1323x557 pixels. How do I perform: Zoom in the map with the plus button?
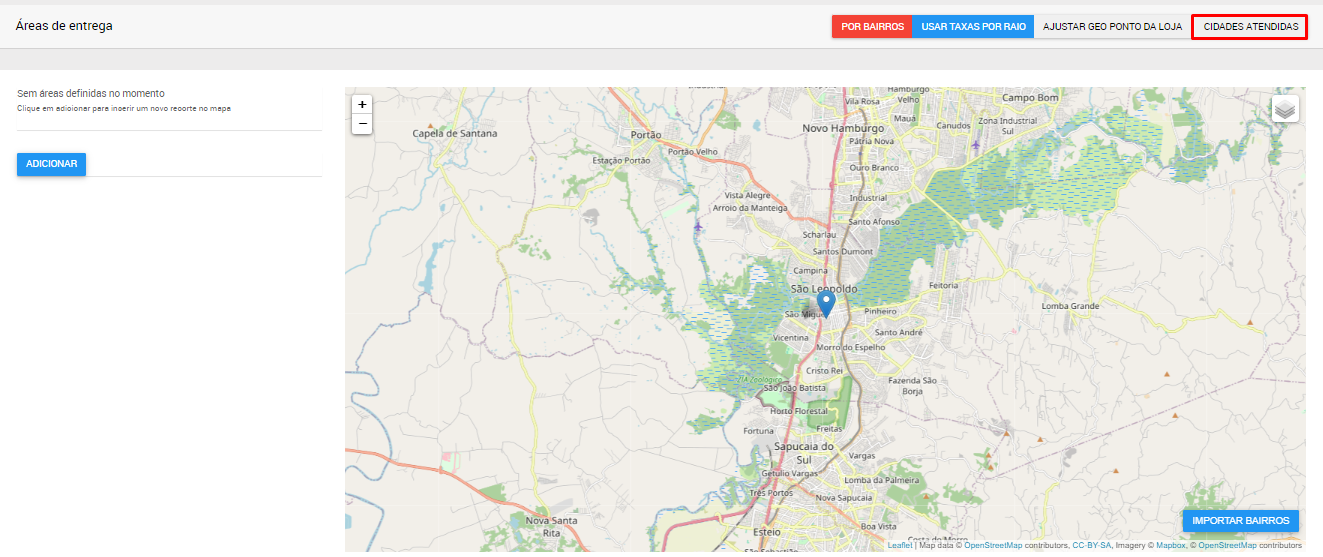[x=362, y=104]
